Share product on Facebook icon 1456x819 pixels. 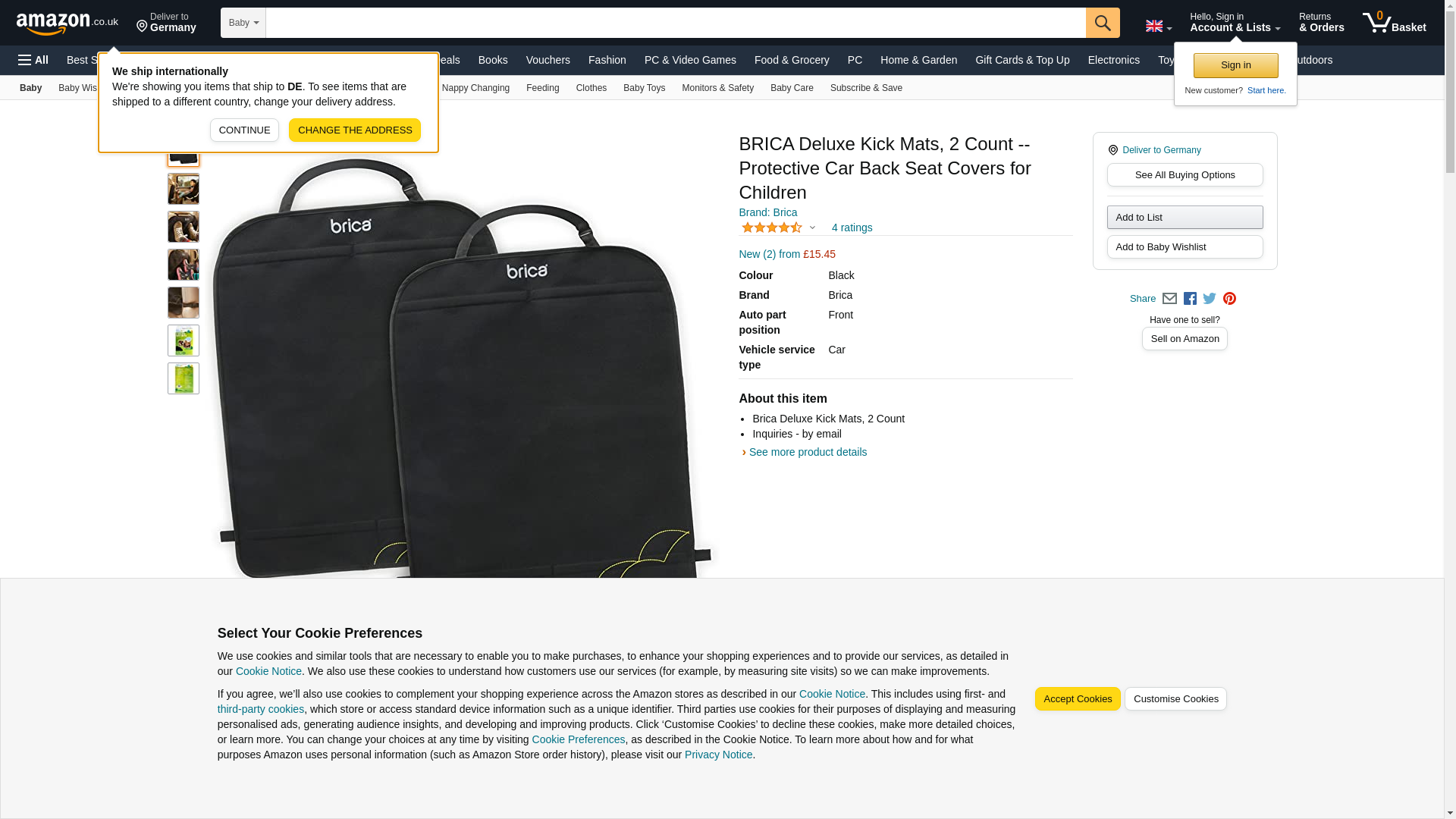(x=1190, y=299)
